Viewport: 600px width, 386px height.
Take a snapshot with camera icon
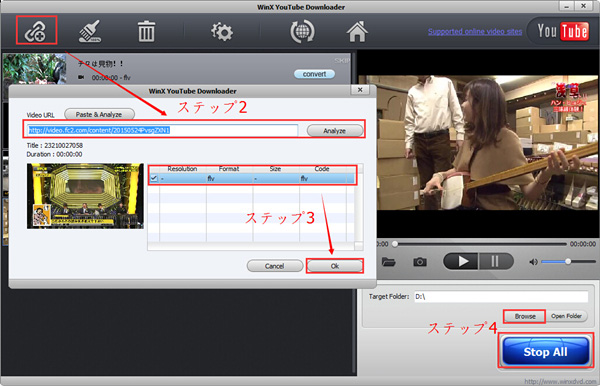[420, 262]
